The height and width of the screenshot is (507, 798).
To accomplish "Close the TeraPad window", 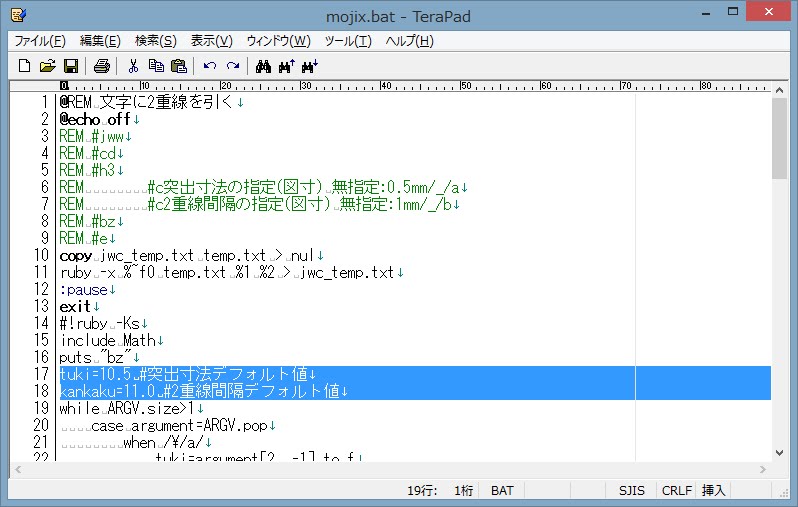I will click(768, 11).
